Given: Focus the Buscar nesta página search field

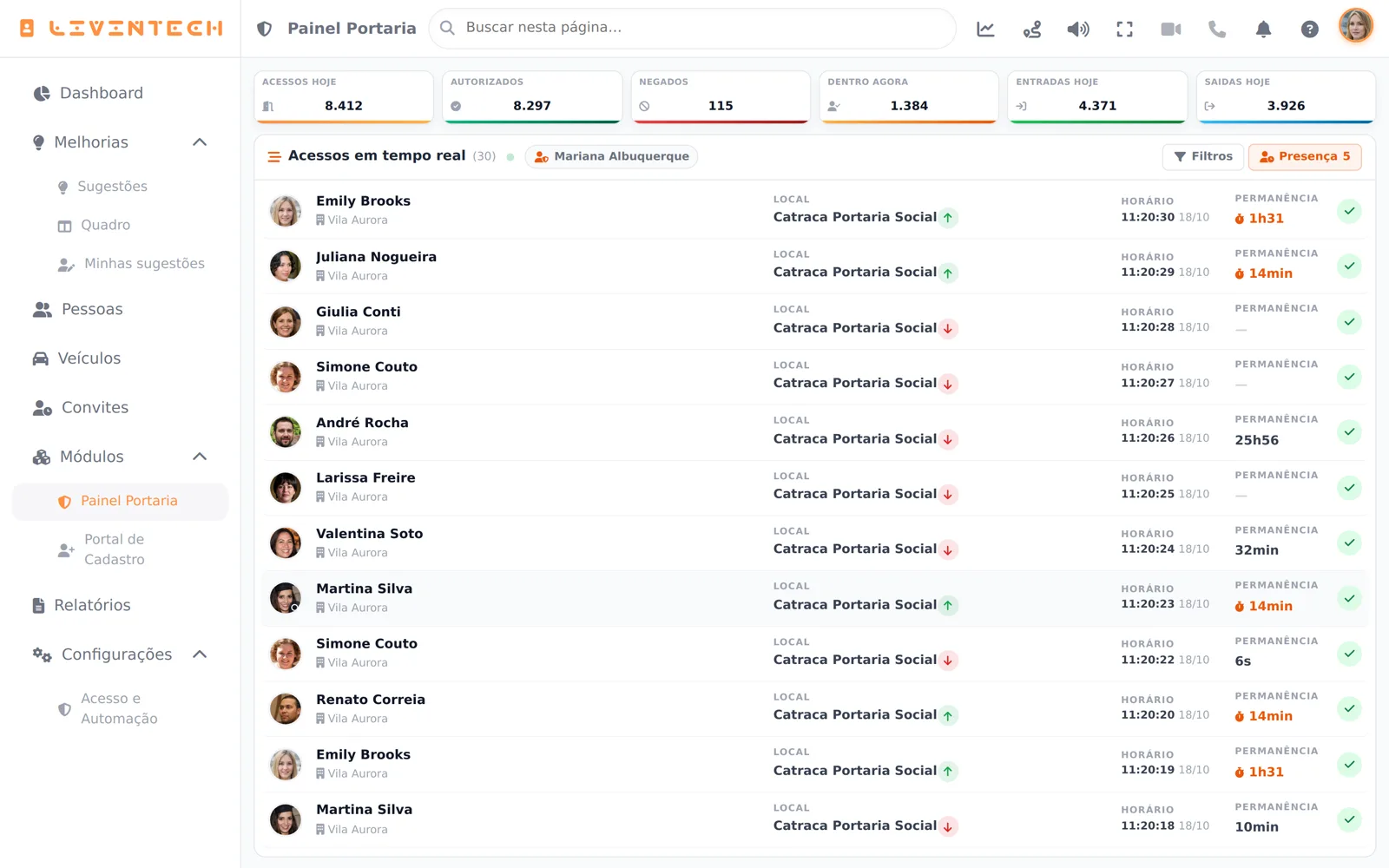Looking at the screenshot, I should click(x=693, y=28).
